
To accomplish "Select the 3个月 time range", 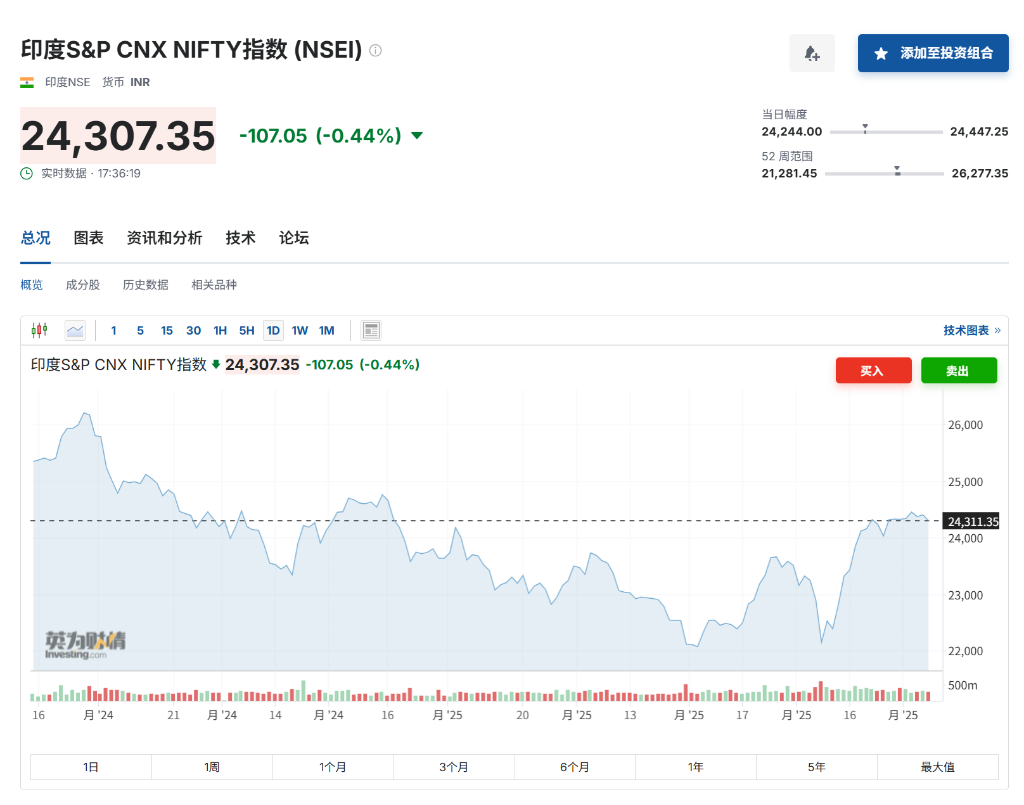I will 453,767.
